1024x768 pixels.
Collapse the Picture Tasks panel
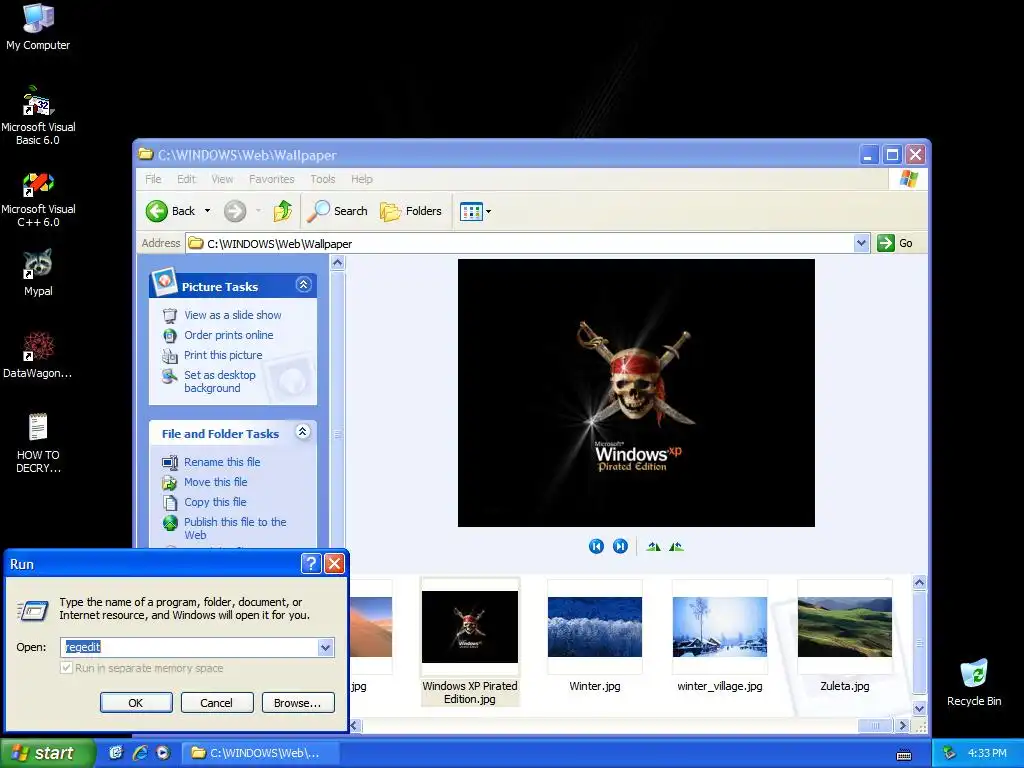point(303,285)
